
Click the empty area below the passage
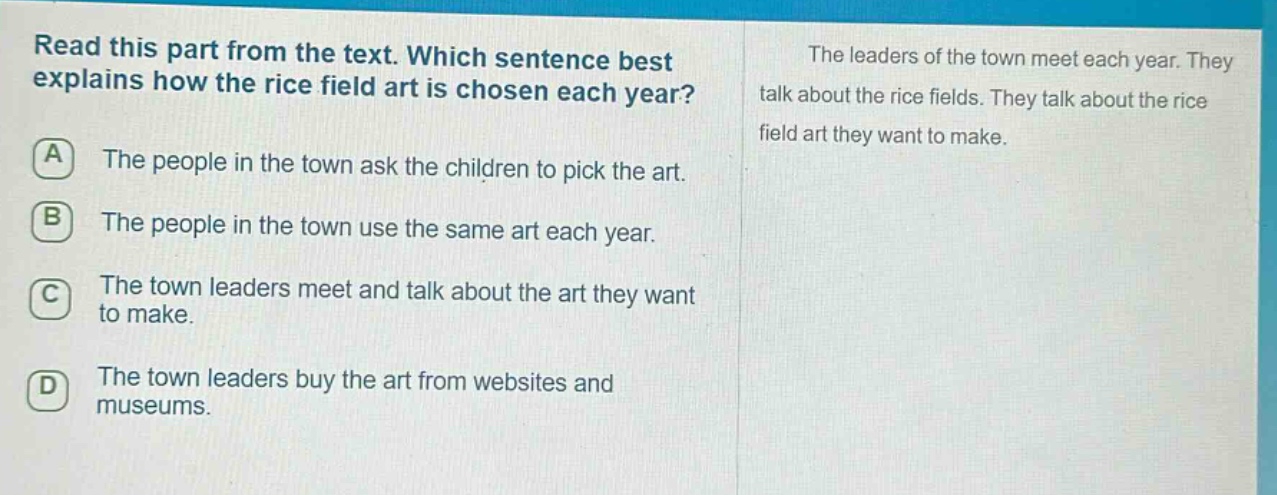point(1000,320)
